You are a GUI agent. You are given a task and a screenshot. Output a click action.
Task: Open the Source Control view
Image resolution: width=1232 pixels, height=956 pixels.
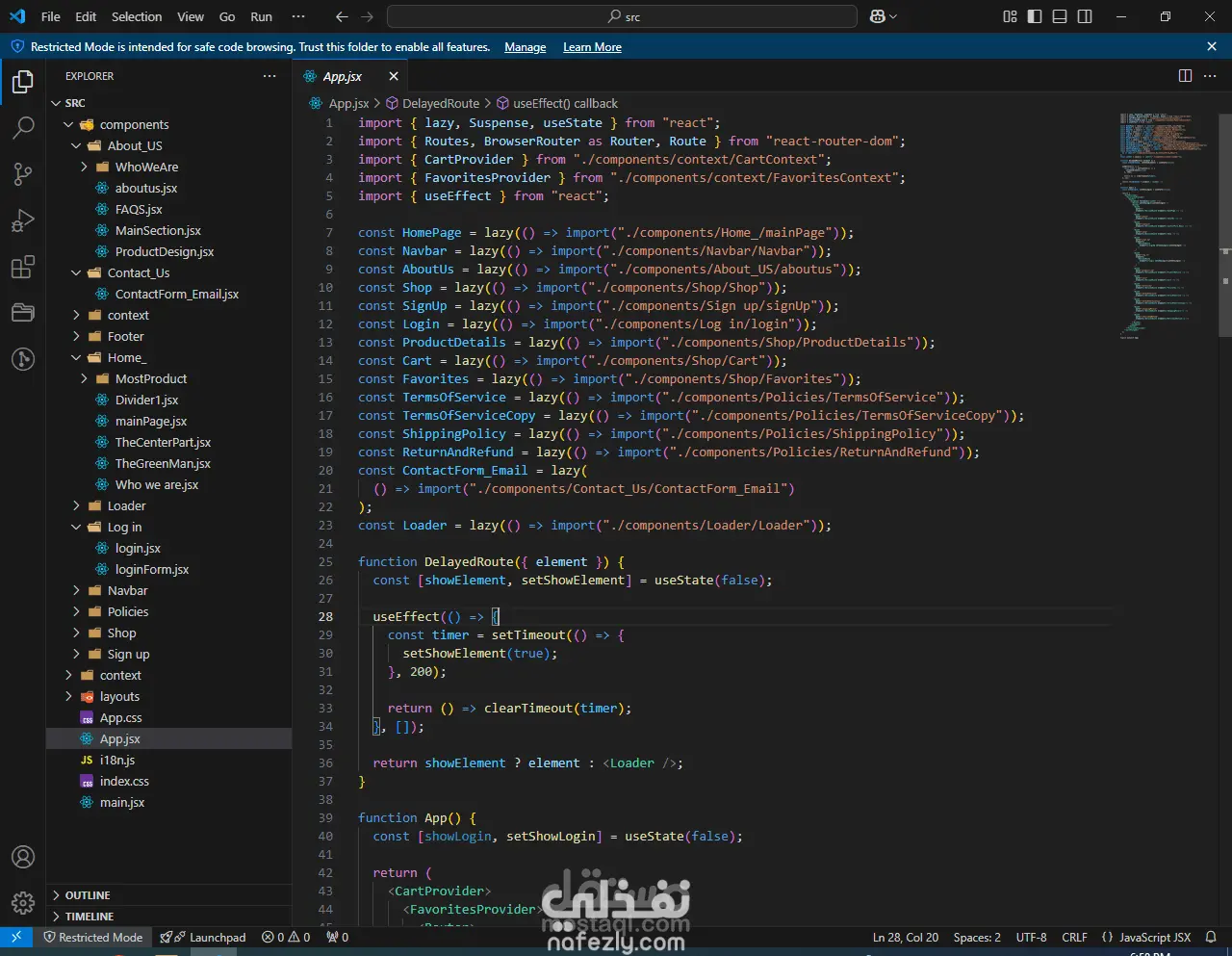(x=23, y=173)
